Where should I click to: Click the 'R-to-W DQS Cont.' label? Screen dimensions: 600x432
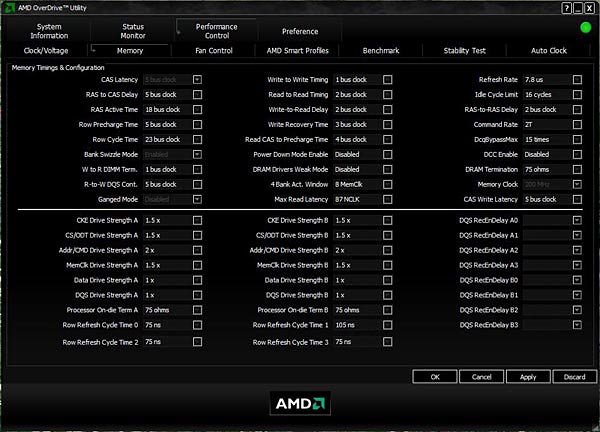[111, 184]
